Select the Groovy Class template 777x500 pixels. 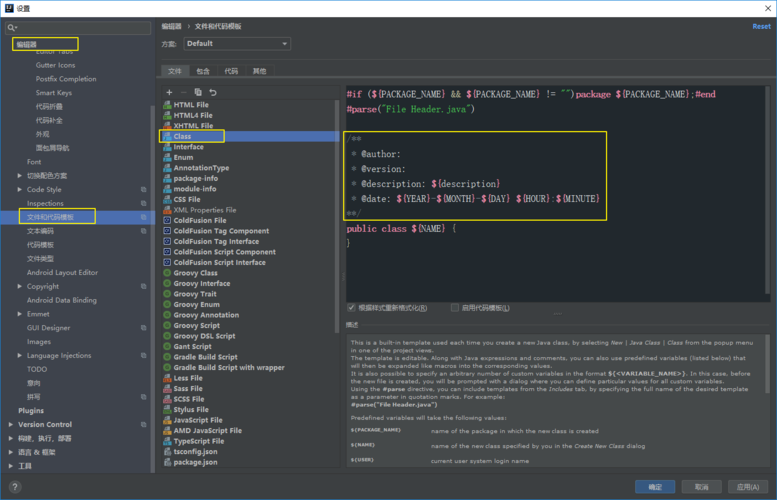[x=195, y=273]
